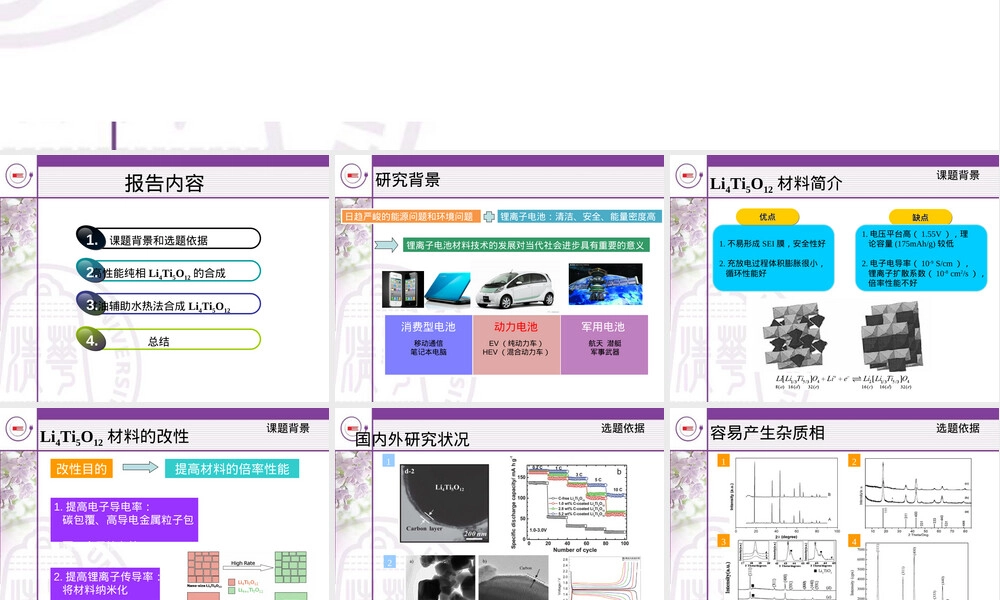Click the orange 改性目的 label
Screen dimensions: 1000x600
81,469
